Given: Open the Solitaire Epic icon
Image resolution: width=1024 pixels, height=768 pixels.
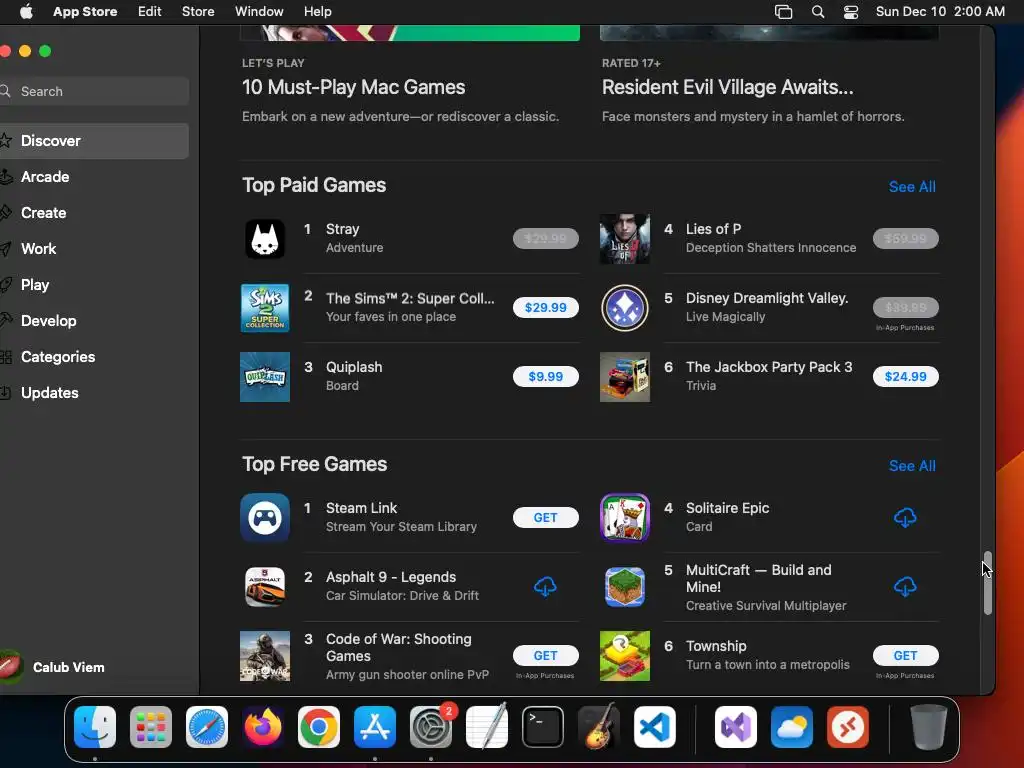Looking at the screenshot, I should coord(624,517).
